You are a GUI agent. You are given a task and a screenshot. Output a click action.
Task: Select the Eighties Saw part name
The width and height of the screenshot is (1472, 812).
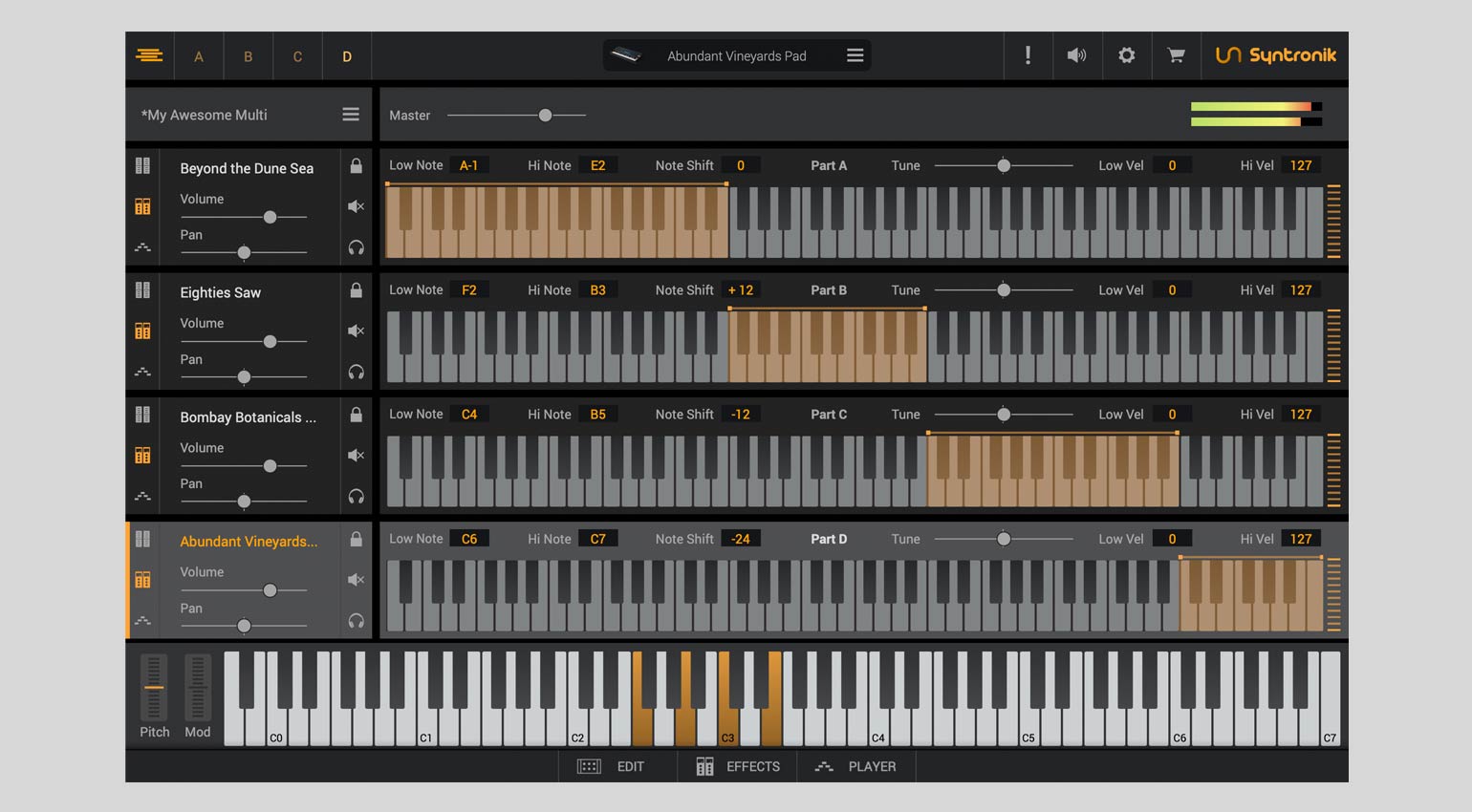coord(220,292)
